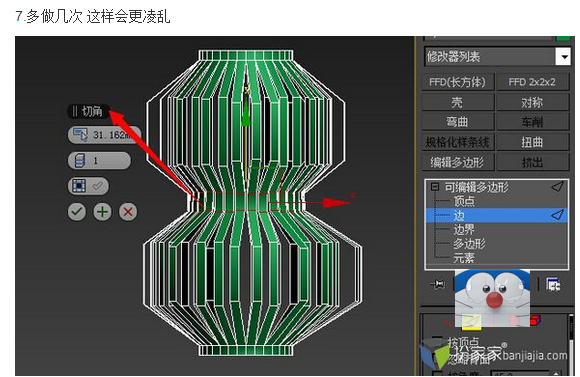Viewport: 580px width, 377px height.
Task: Click the 车削 modifier button
Action: pyautogui.click(x=532, y=122)
